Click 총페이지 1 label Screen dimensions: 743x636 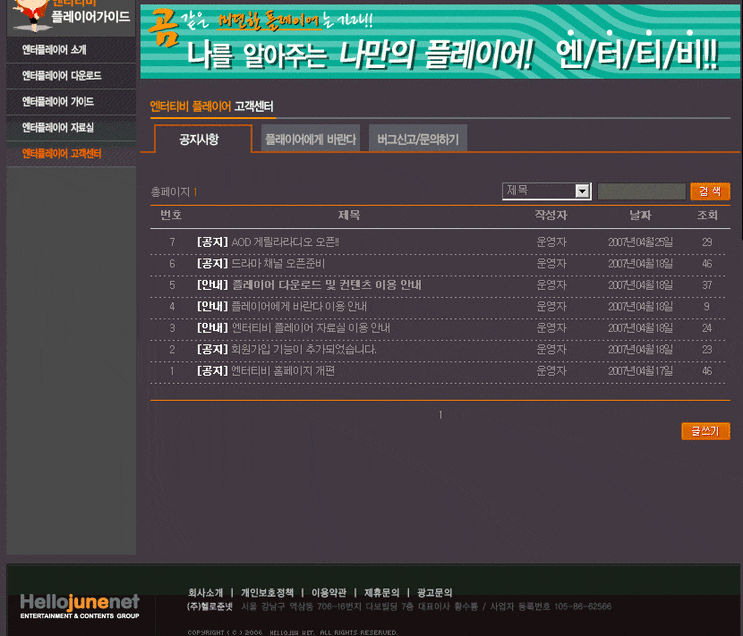(174, 192)
